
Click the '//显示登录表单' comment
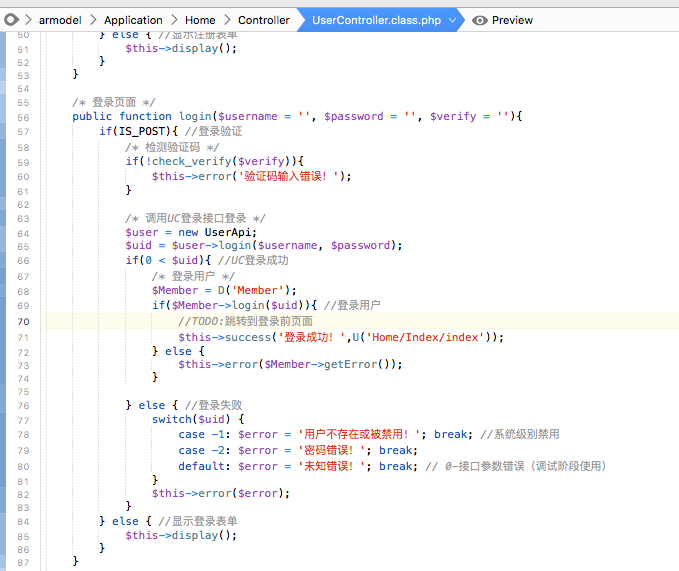[198, 521]
